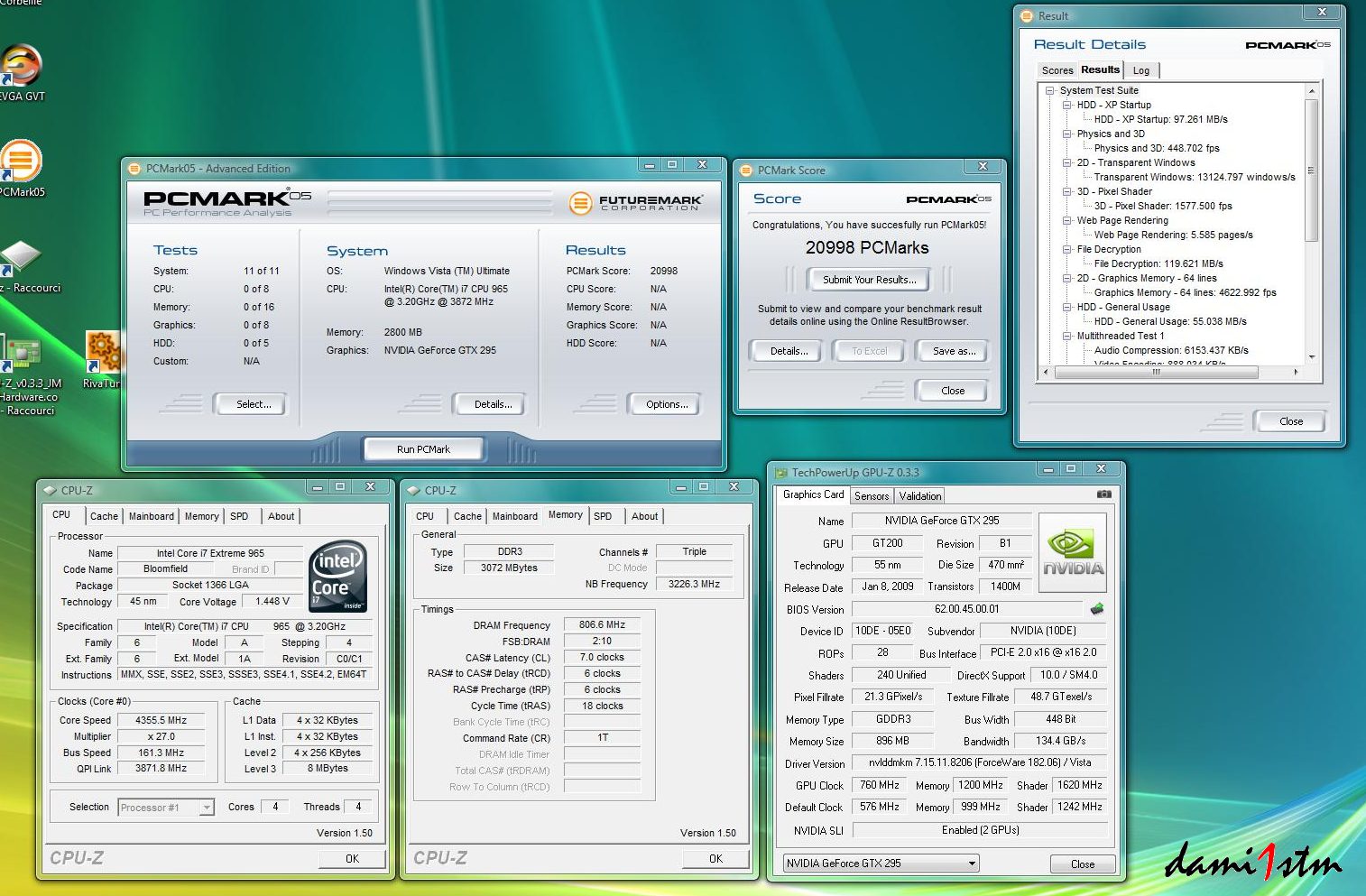The width and height of the screenshot is (1366, 896).
Task: Select 'Audio Compression: 6153.437 KB/s' row
Action: pos(1171,350)
